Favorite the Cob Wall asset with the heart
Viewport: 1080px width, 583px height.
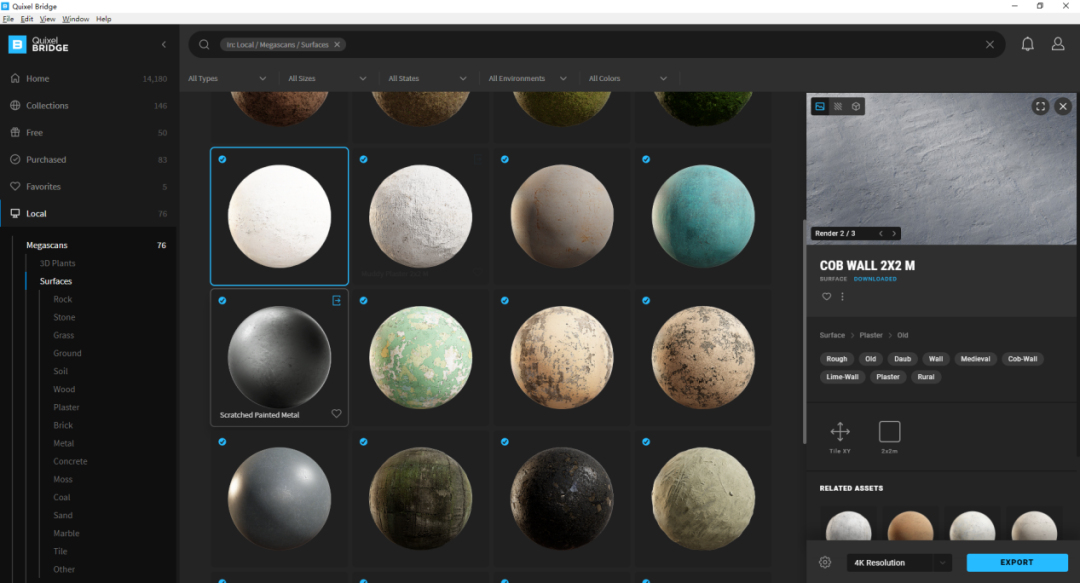[x=827, y=296]
